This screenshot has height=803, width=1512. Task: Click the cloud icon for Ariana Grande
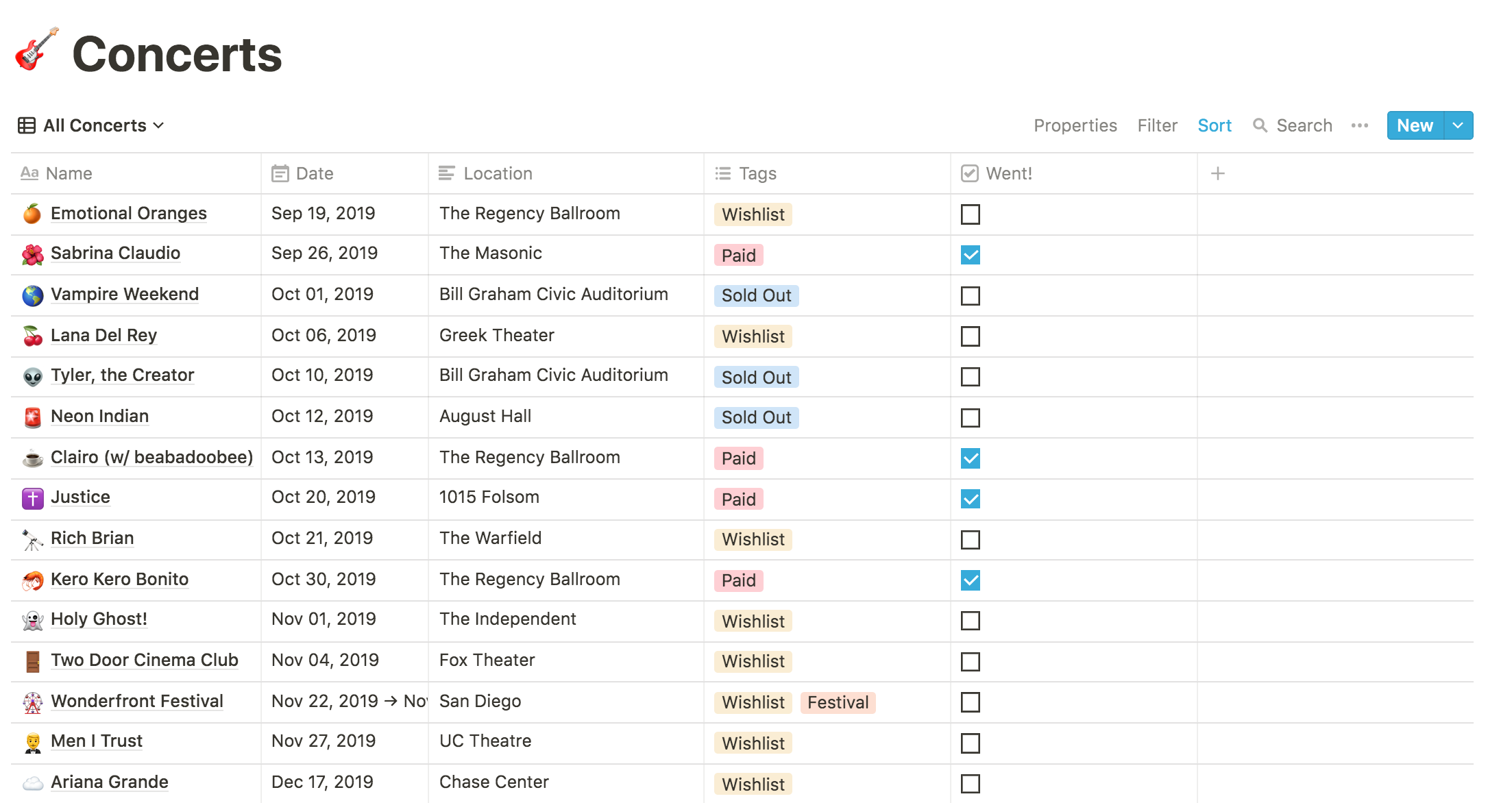click(32, 783)
